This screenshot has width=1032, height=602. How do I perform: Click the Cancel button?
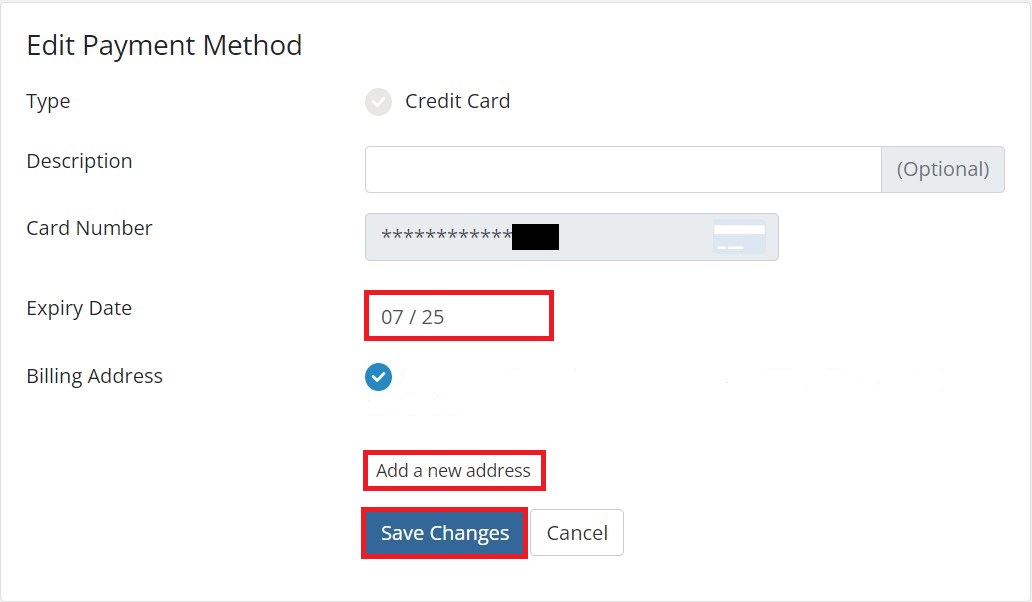pyautogui.click(x=577, y=533)
